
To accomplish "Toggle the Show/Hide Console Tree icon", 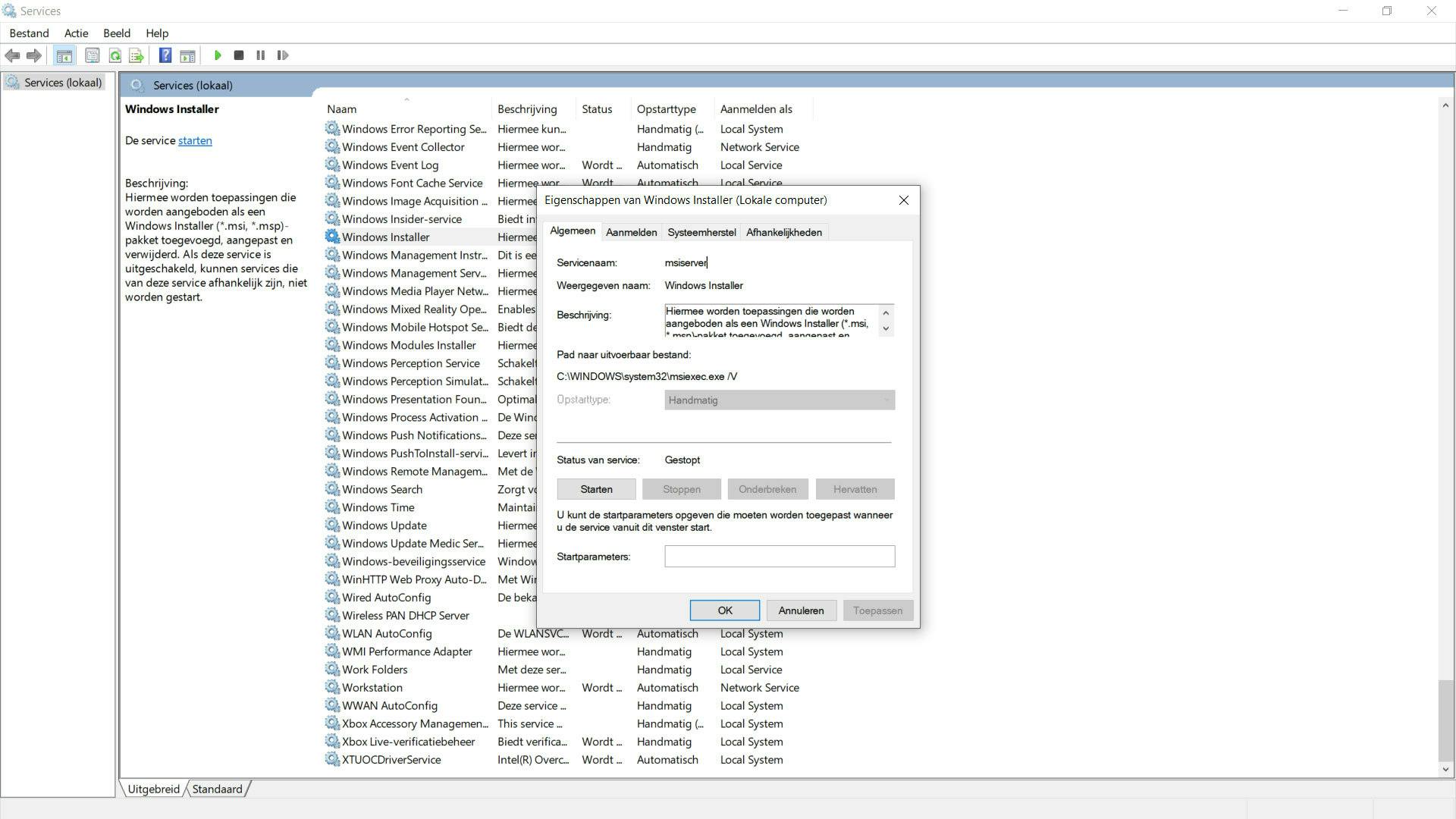I will click(x=64, y=55).
